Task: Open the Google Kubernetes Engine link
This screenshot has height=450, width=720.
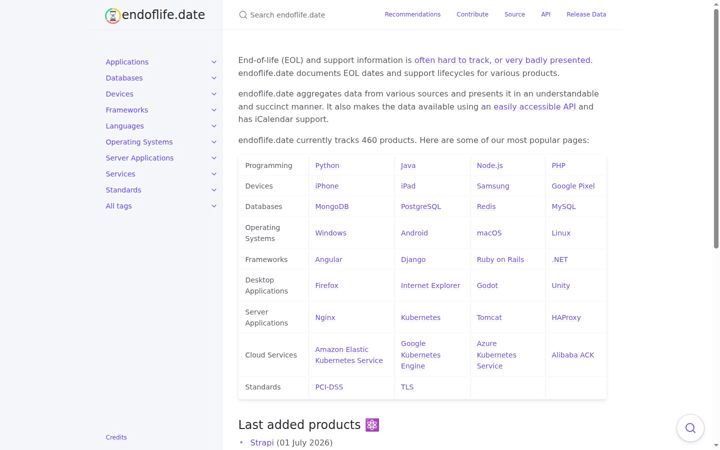Action: 420,355
